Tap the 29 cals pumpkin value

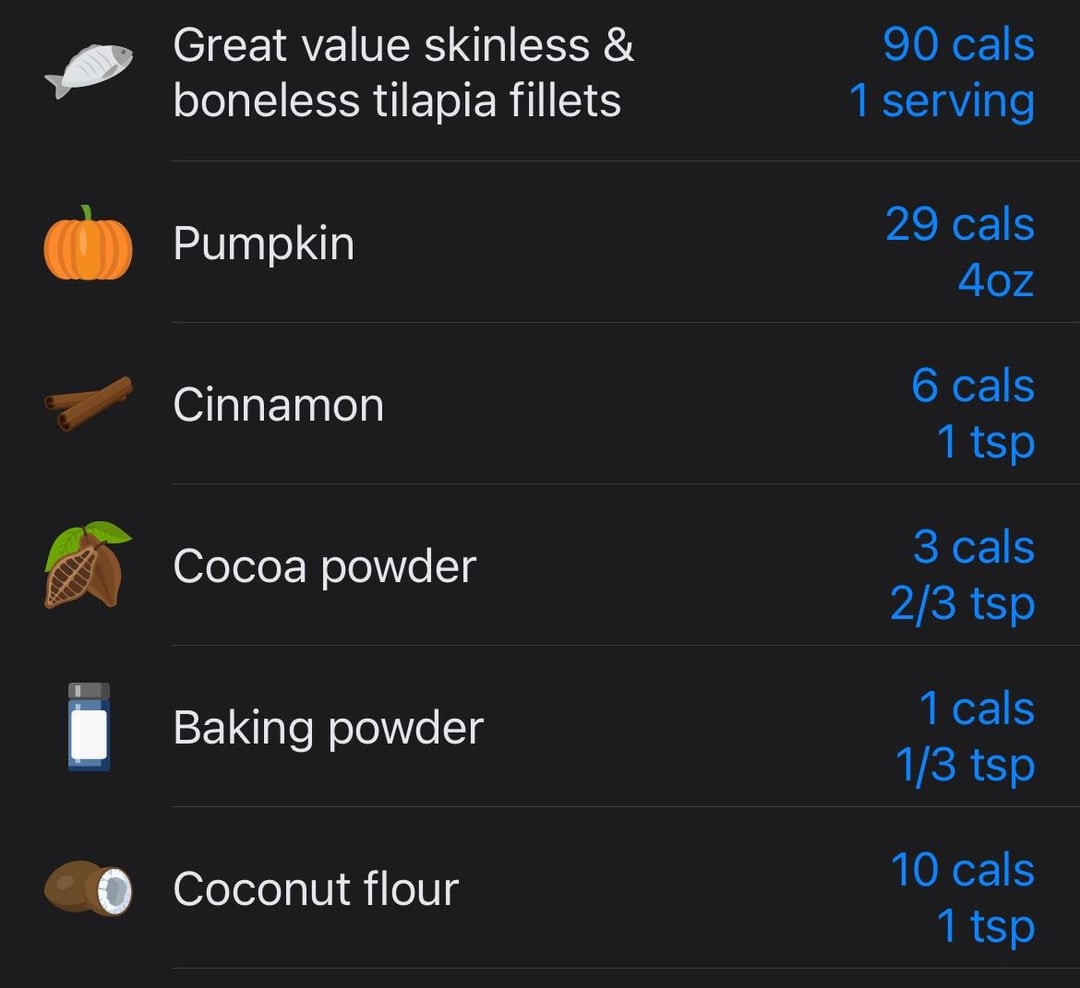pyautogui.click(x=960, y=224)
